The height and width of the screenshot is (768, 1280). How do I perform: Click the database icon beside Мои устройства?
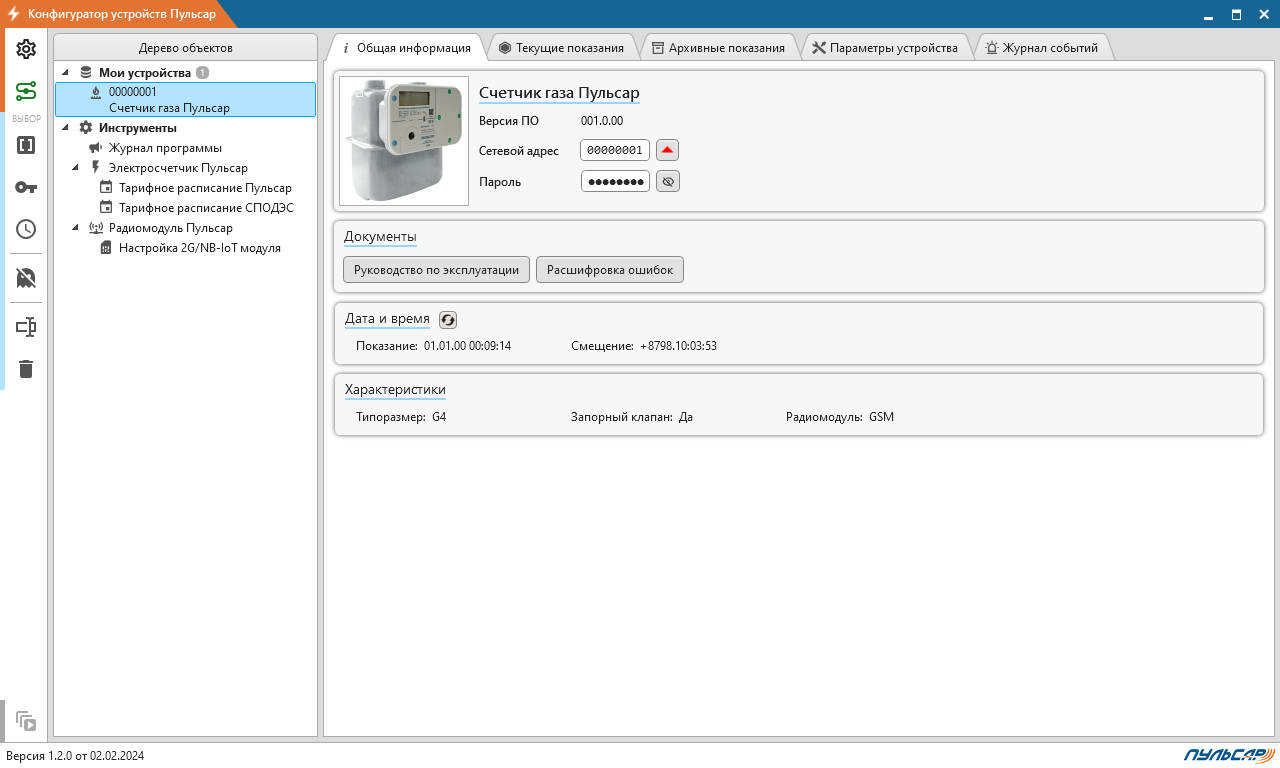(x=86, y=73)
